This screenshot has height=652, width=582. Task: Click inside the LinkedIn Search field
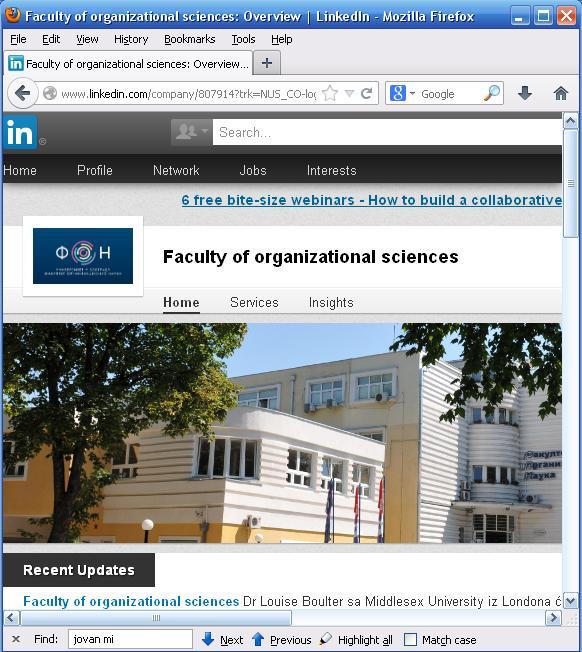point(387,132)
